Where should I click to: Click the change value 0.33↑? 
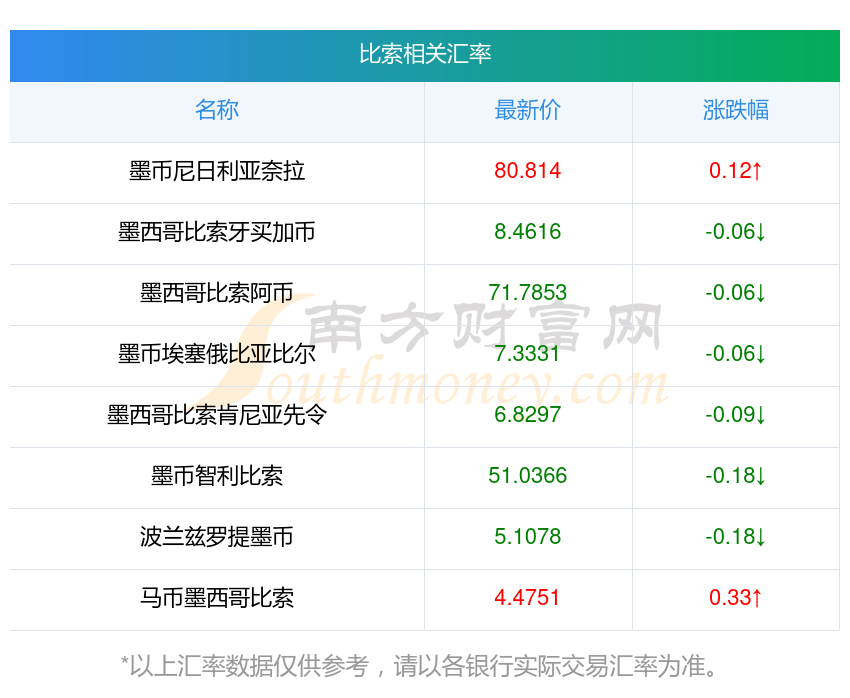click(x=736, y=598)
